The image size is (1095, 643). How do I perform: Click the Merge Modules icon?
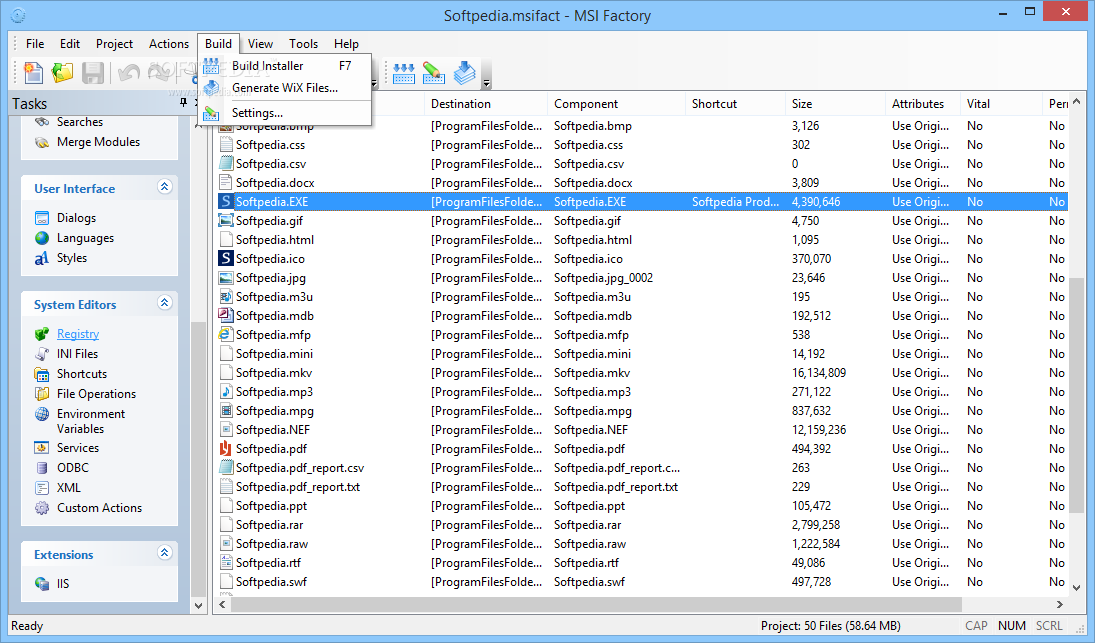[42, 142]
